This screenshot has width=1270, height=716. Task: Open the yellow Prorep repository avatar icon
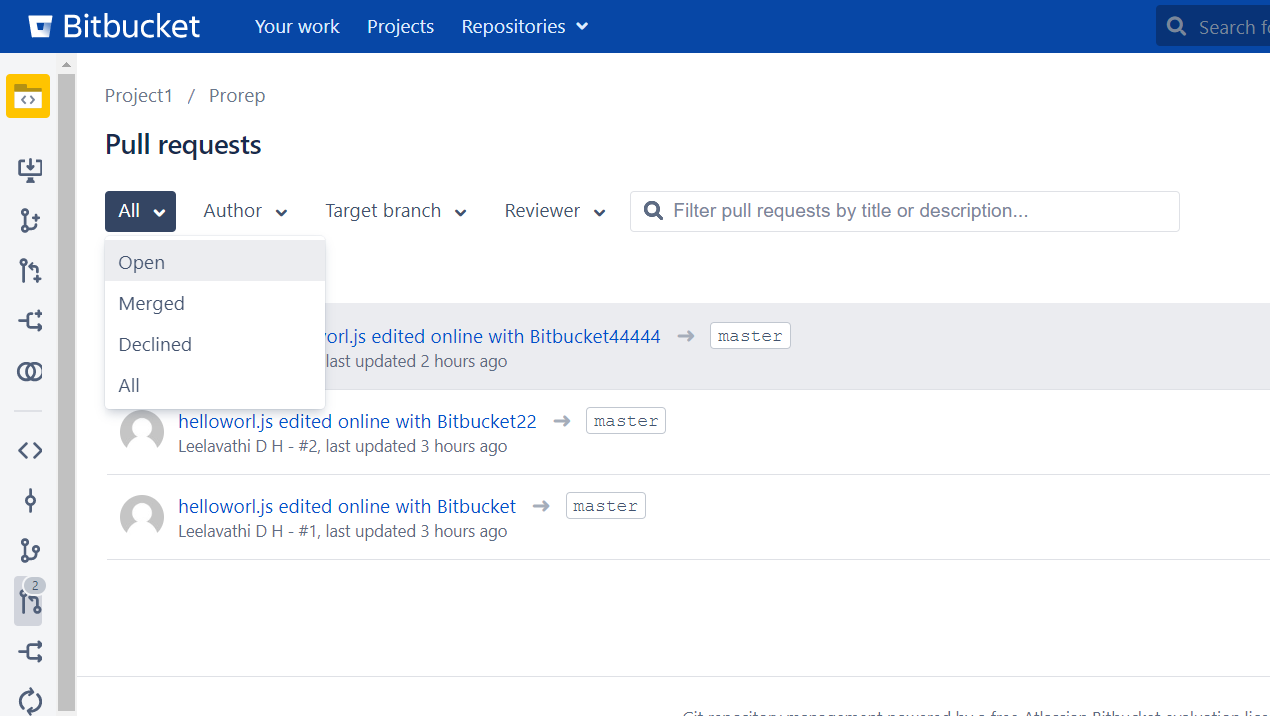pyautogui.click(x=28, y=96)
